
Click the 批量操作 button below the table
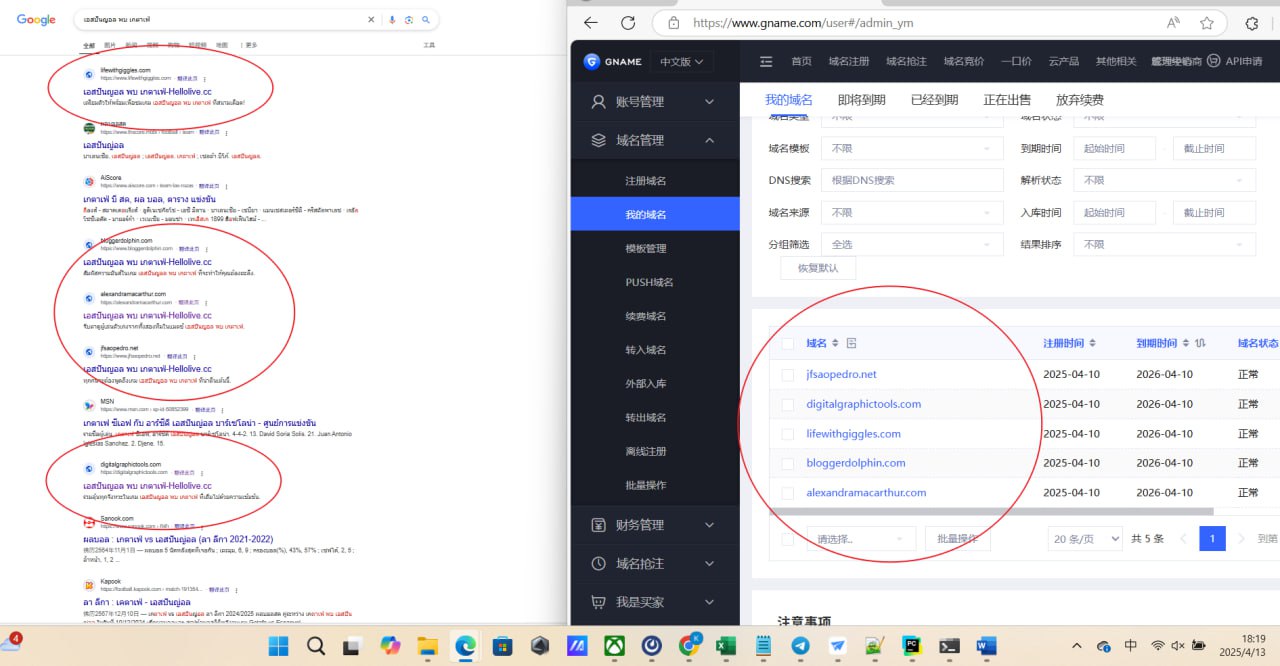pos(957,538)
